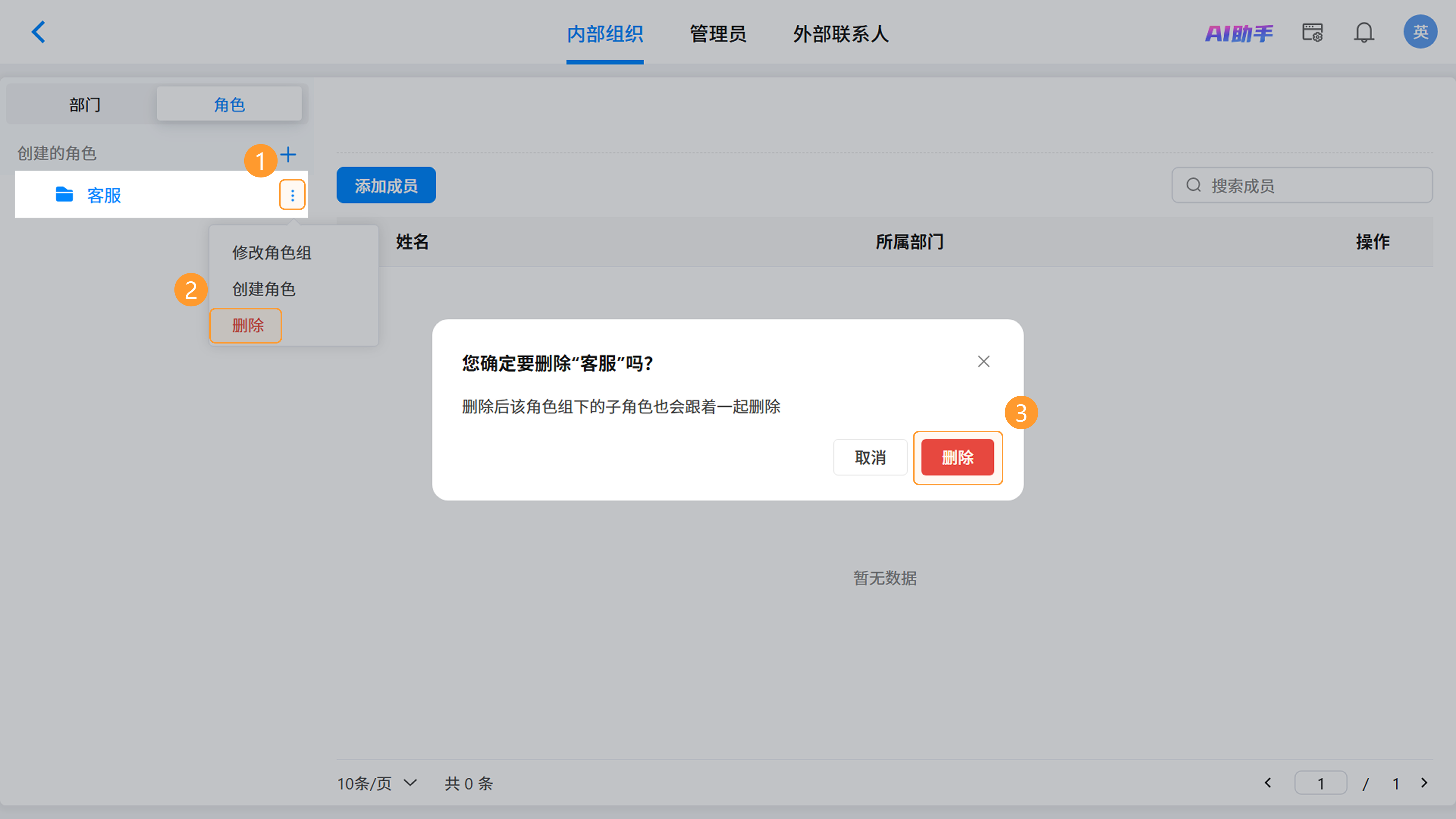The image size is (1456, 819).
Task: Click the 所属部门 column header
Action: pyautogui.click(x=910, y=242)
